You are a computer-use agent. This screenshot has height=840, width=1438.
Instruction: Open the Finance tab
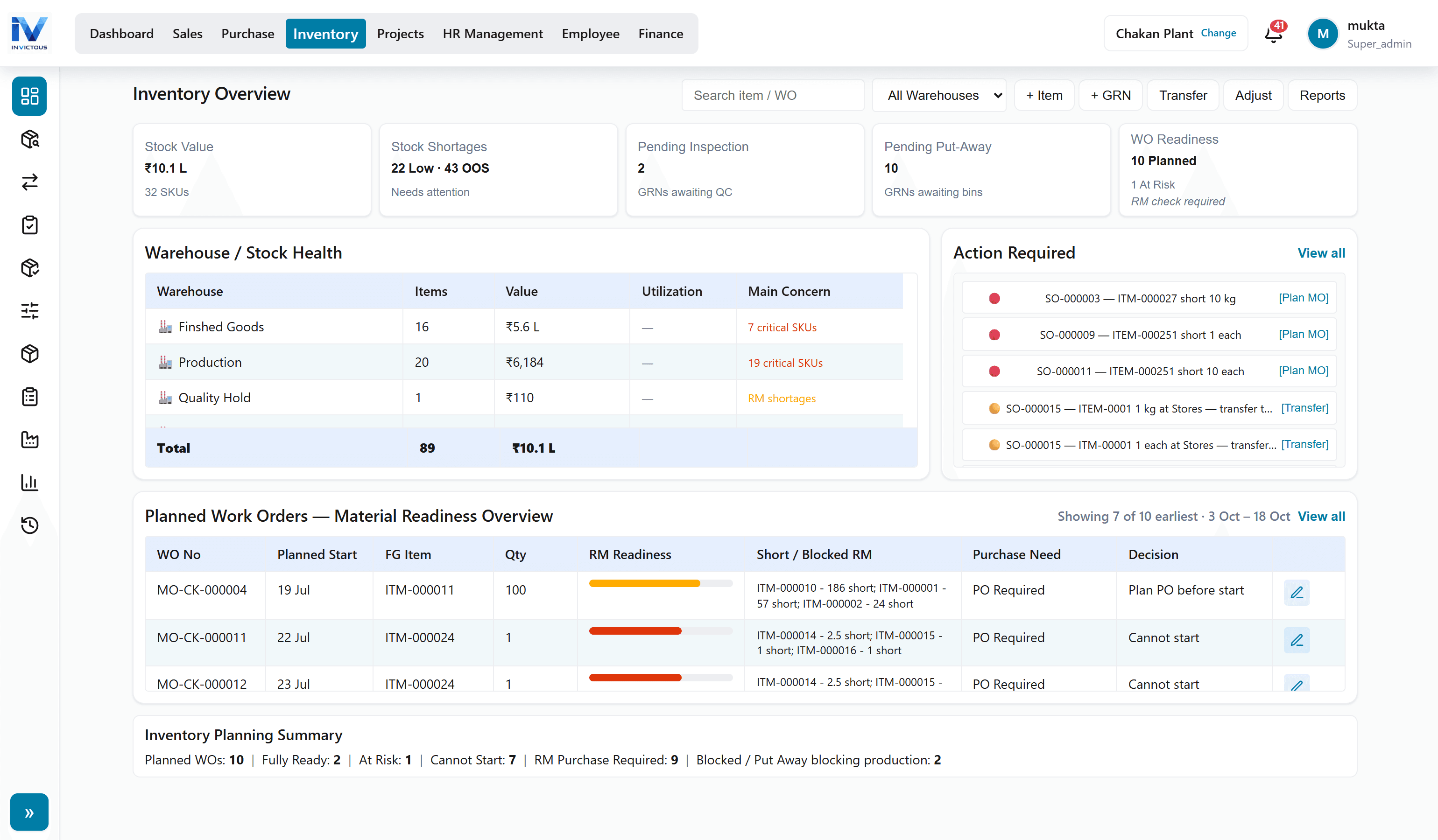coord(660,34)
